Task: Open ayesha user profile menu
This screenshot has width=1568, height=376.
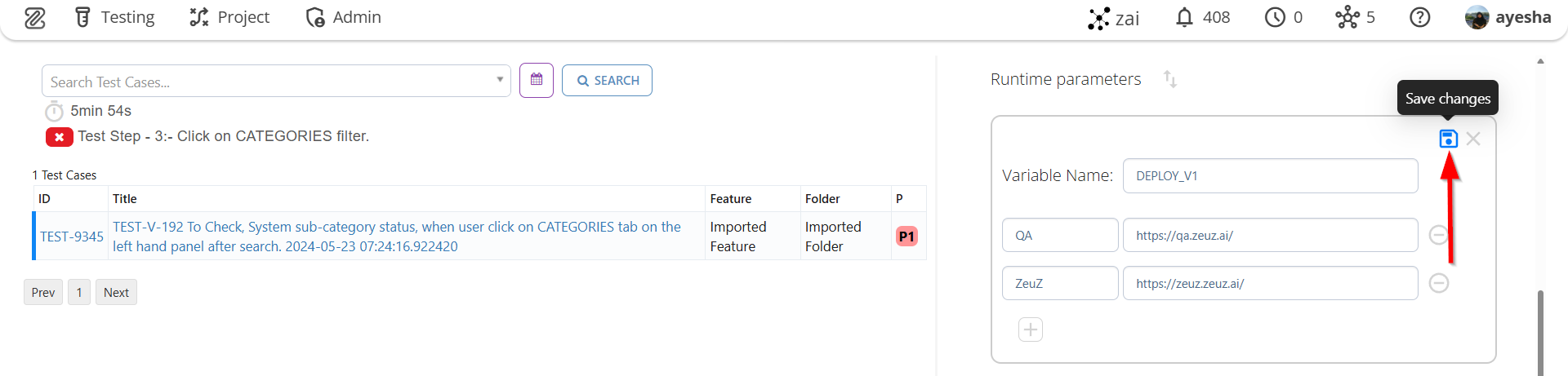Action: (1508, 17)
